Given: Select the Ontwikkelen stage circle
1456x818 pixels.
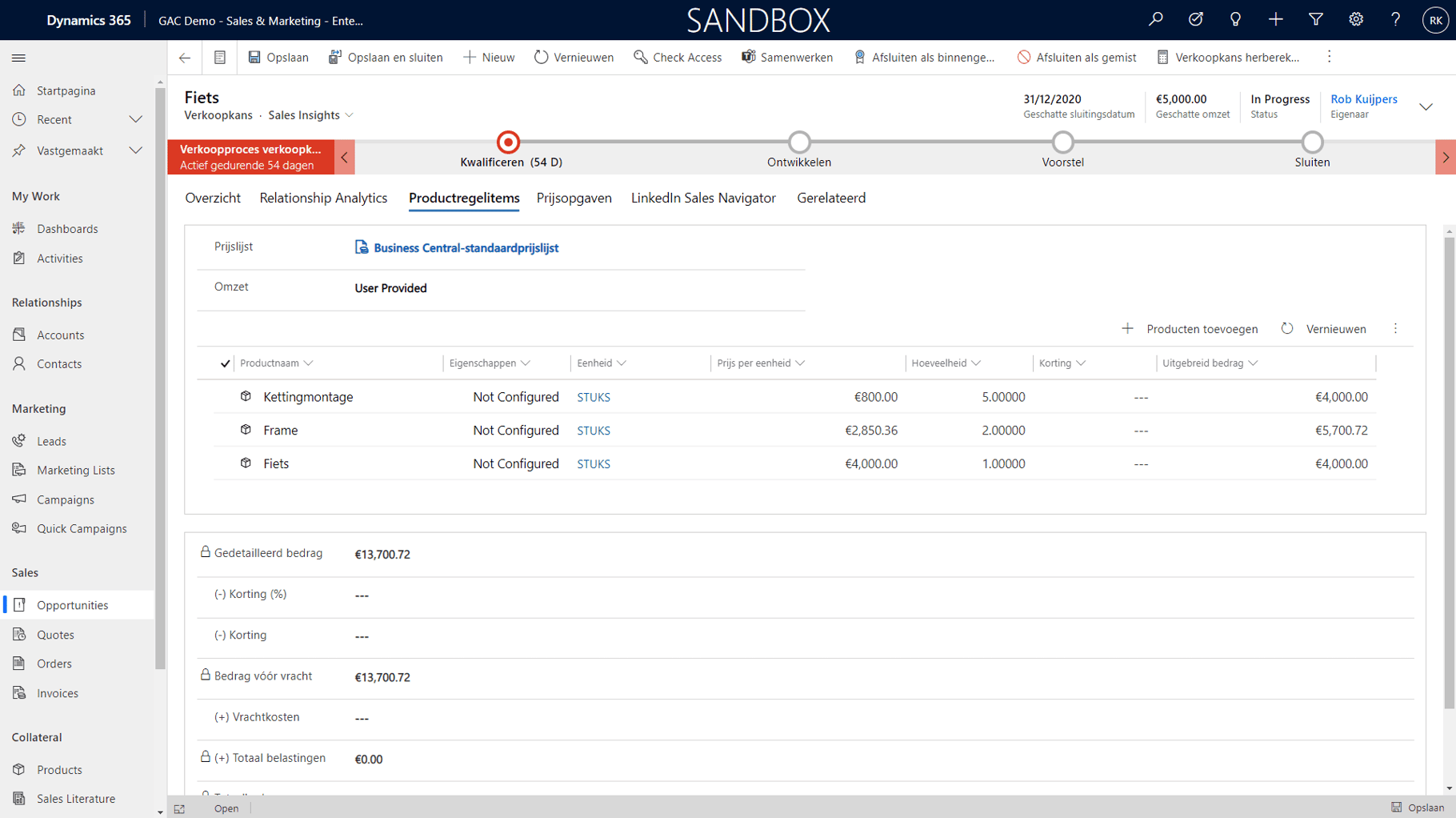Looking at the screenshot, I should click(x=799, y=142).
